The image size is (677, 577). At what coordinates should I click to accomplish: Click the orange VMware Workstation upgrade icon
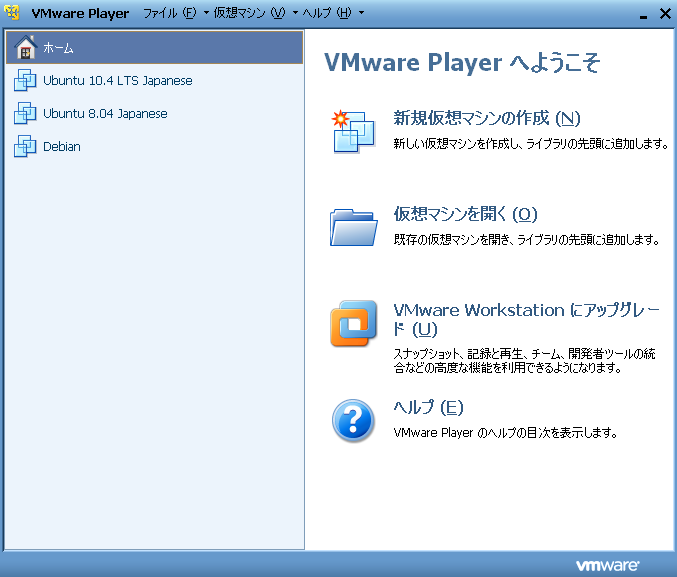(x=353, y=323)
